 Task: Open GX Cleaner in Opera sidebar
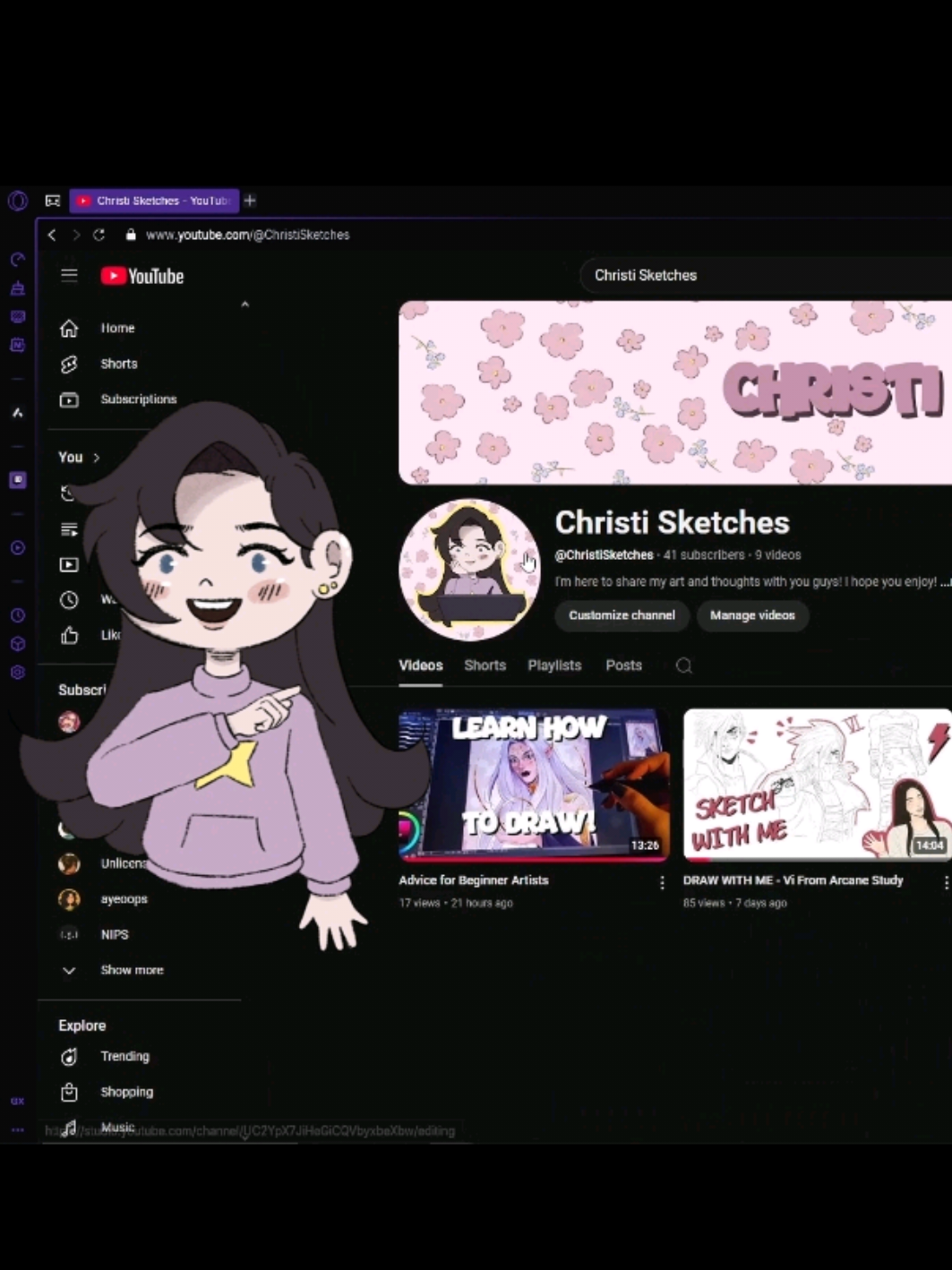pos(17,288)
